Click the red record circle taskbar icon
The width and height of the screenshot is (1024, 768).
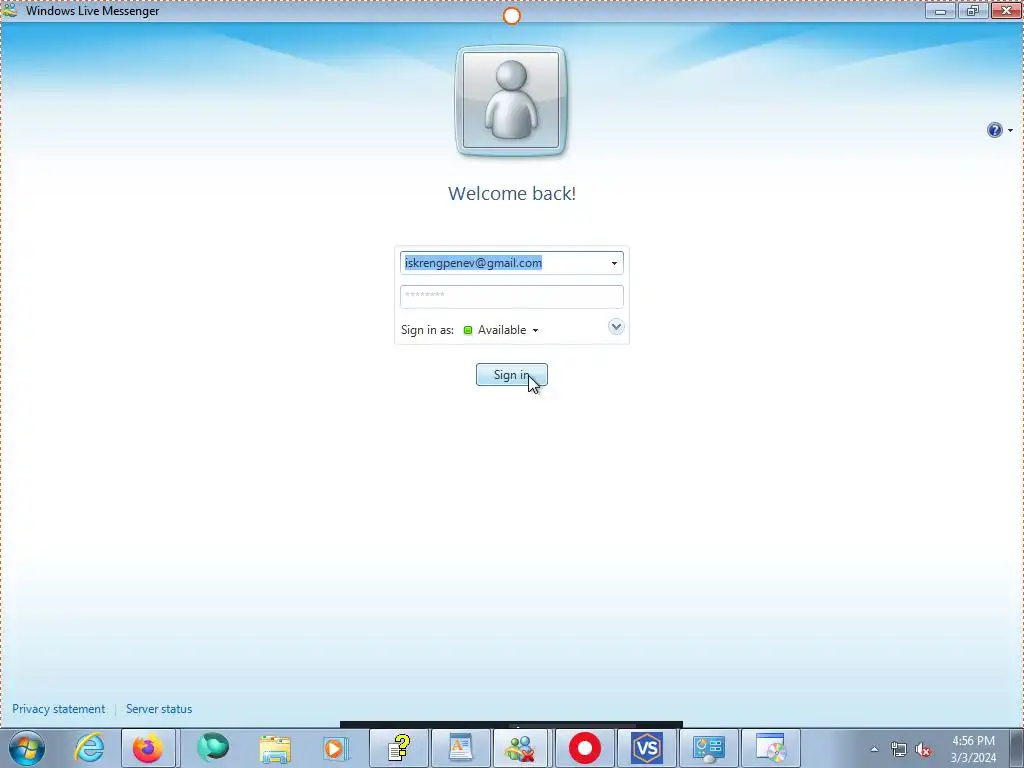(x=584, y=748)
